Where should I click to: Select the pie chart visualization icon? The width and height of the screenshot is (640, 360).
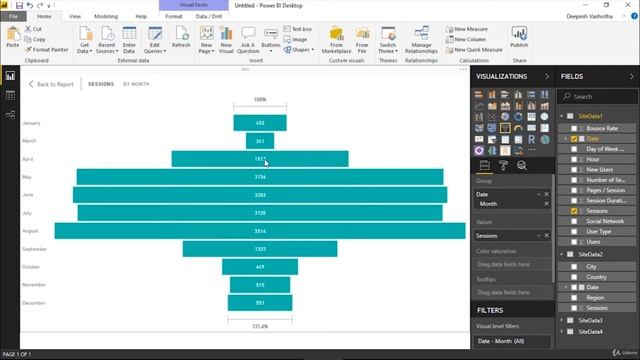[x=505, y=117]
